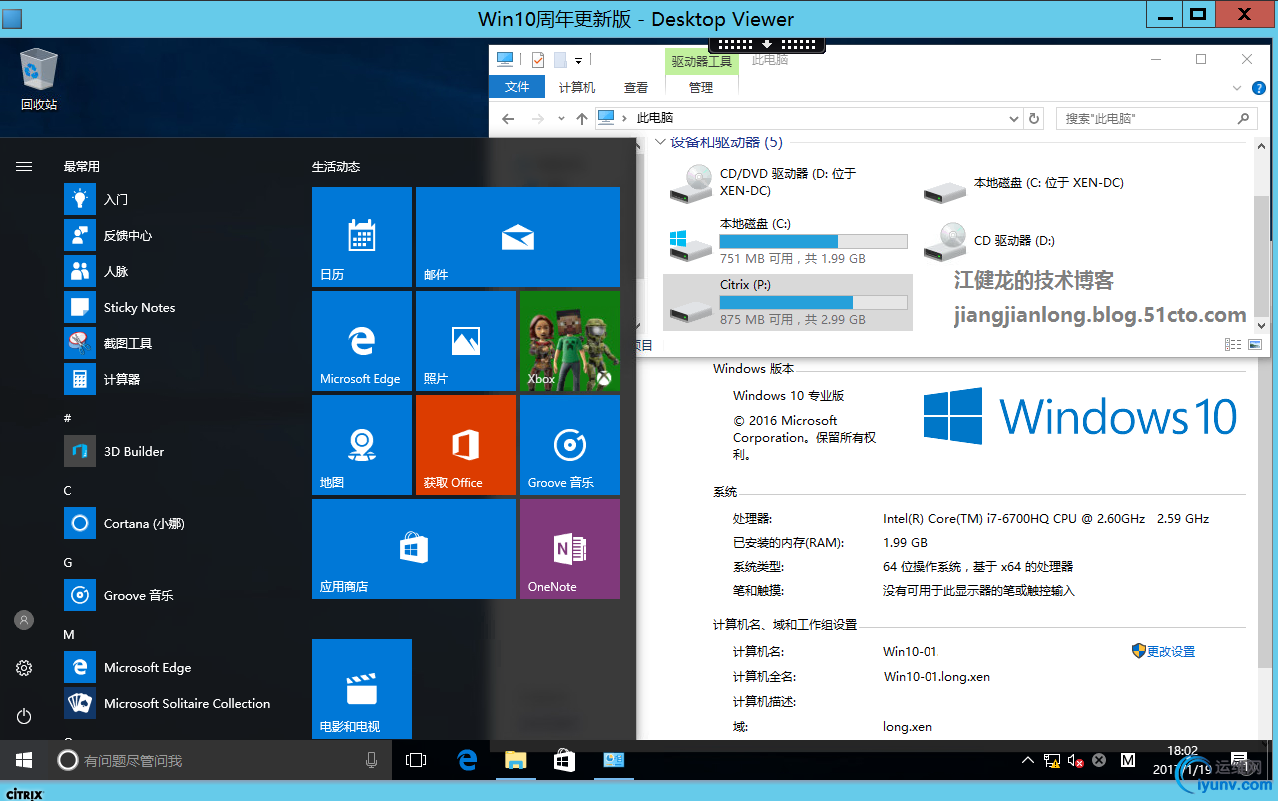1278x801 pixels.
Task: Open the 管理 (Manage) ribbon tab
Action: tap(701, 87)
